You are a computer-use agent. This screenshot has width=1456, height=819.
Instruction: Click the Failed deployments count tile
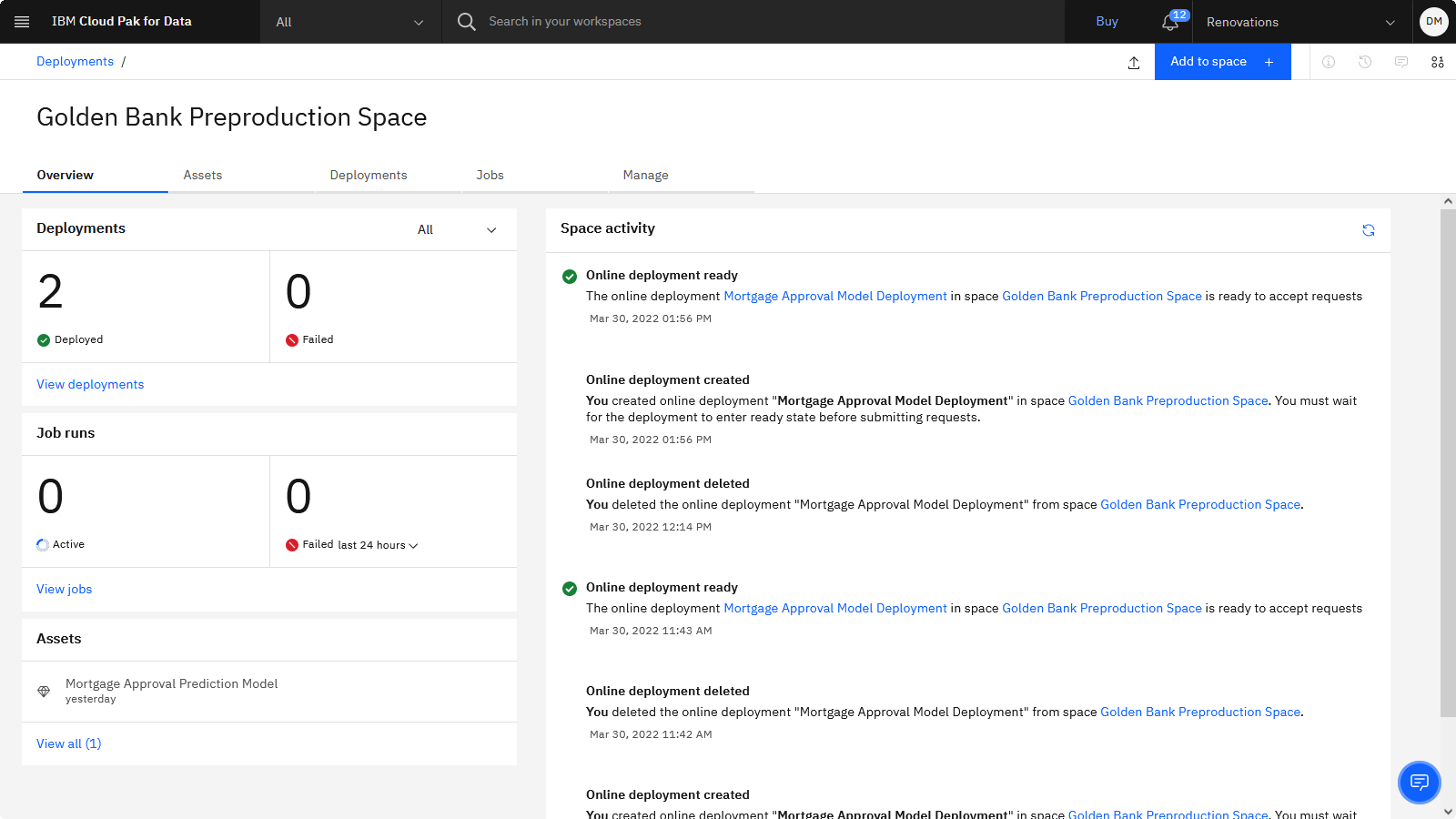[394, 307]
